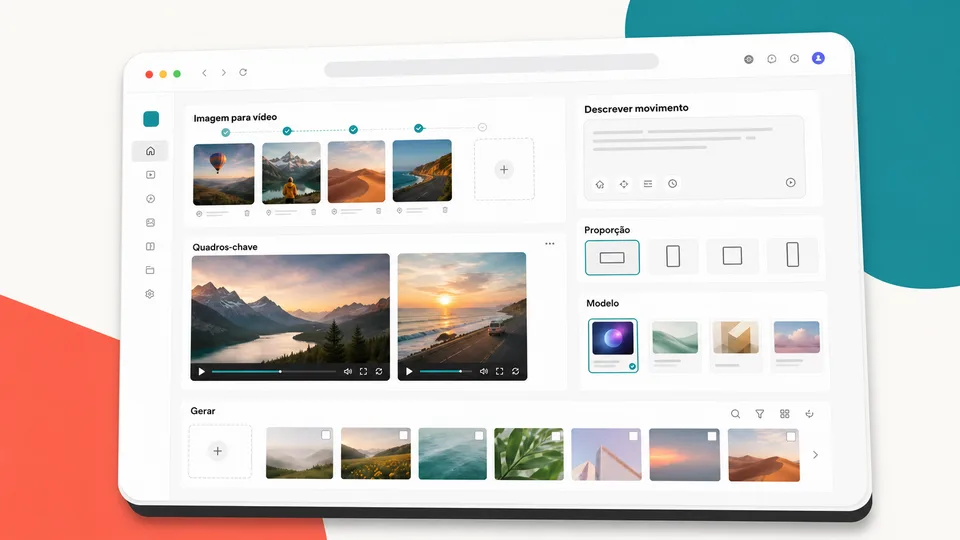Select the purple orb model

coord(613,345)
